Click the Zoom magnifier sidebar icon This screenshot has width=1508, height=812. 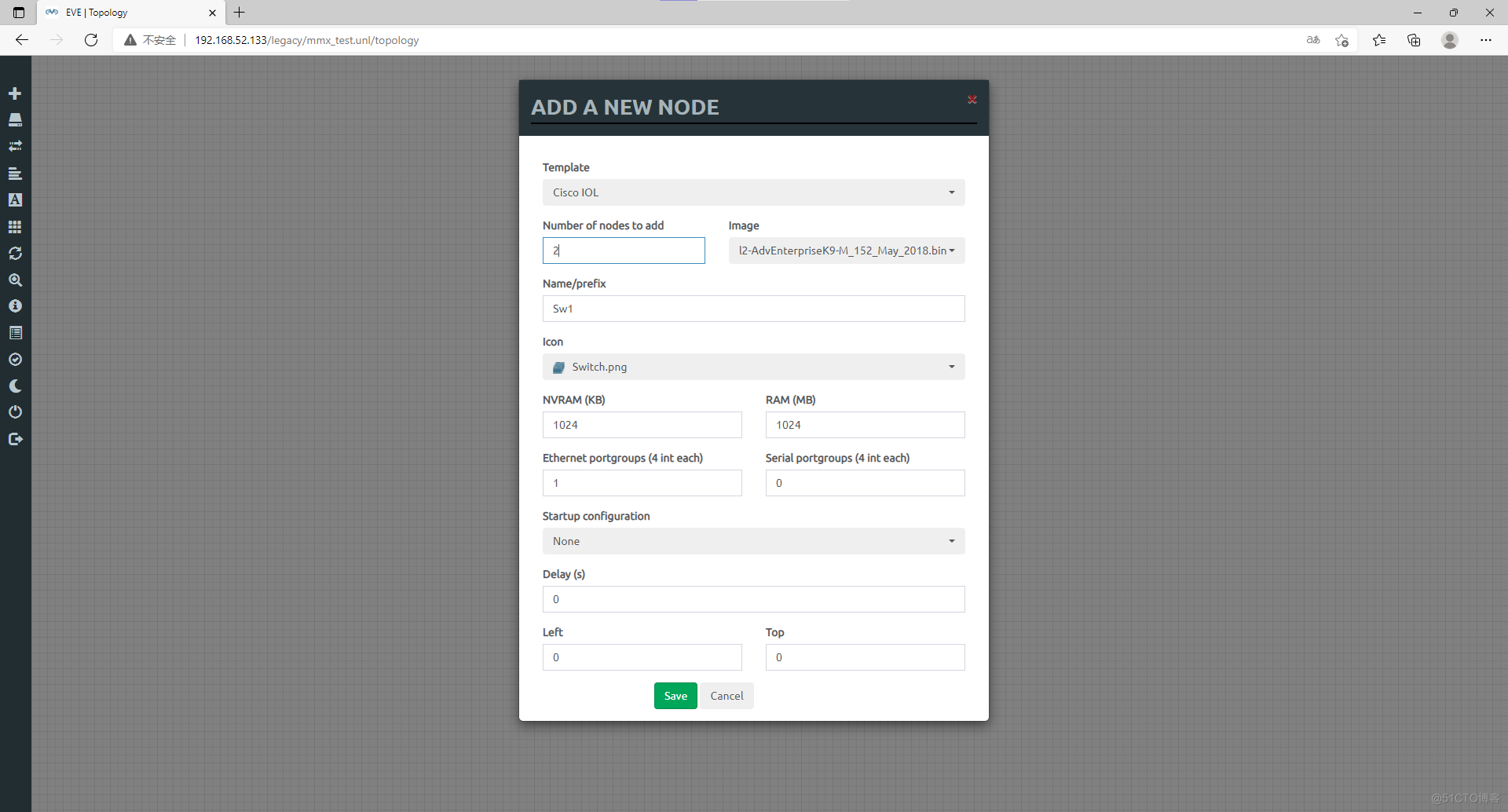click(15, 280)
